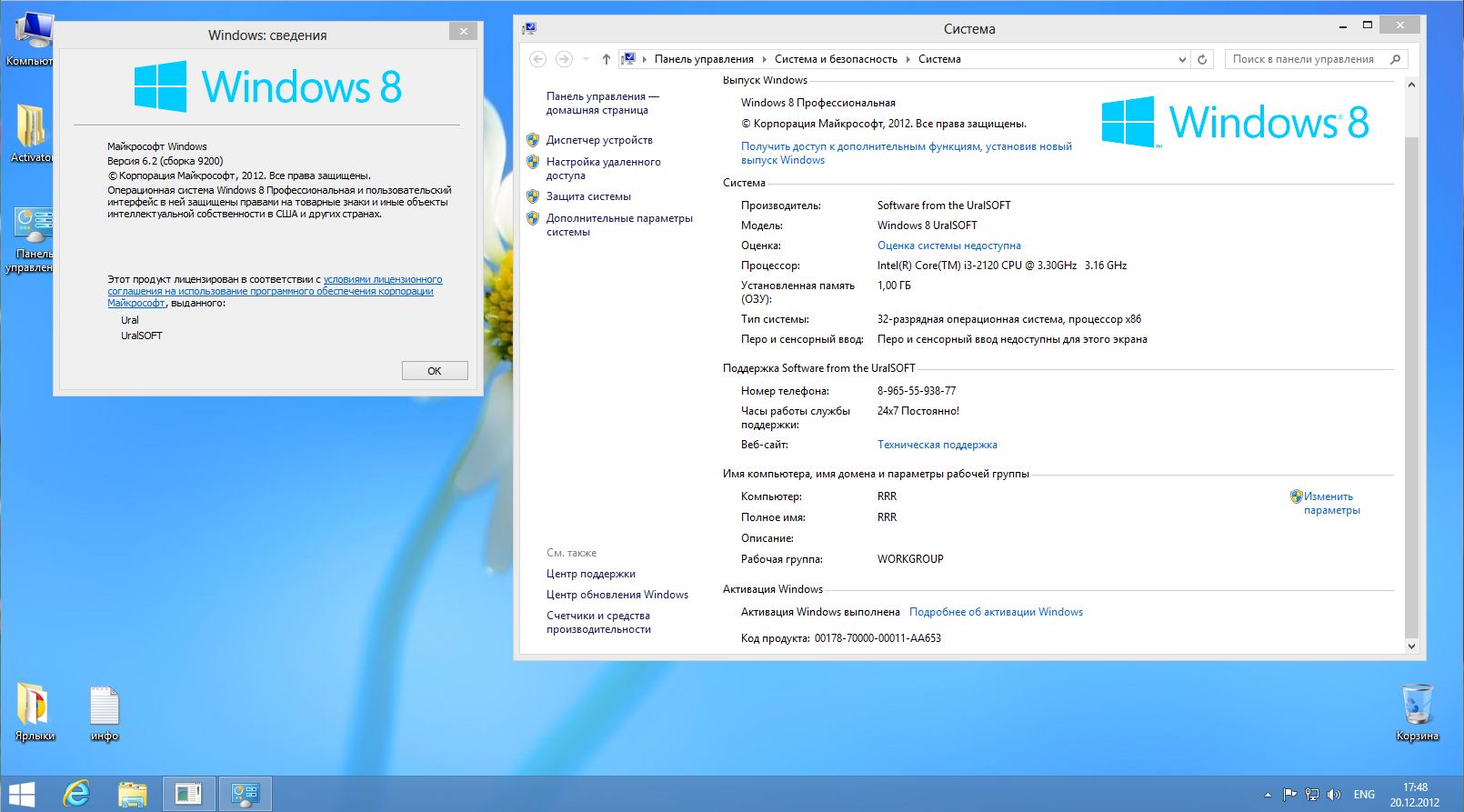The image size is (1464, 812).
Task: Open Техническая поддержка website link
Action: click(938, 445)
